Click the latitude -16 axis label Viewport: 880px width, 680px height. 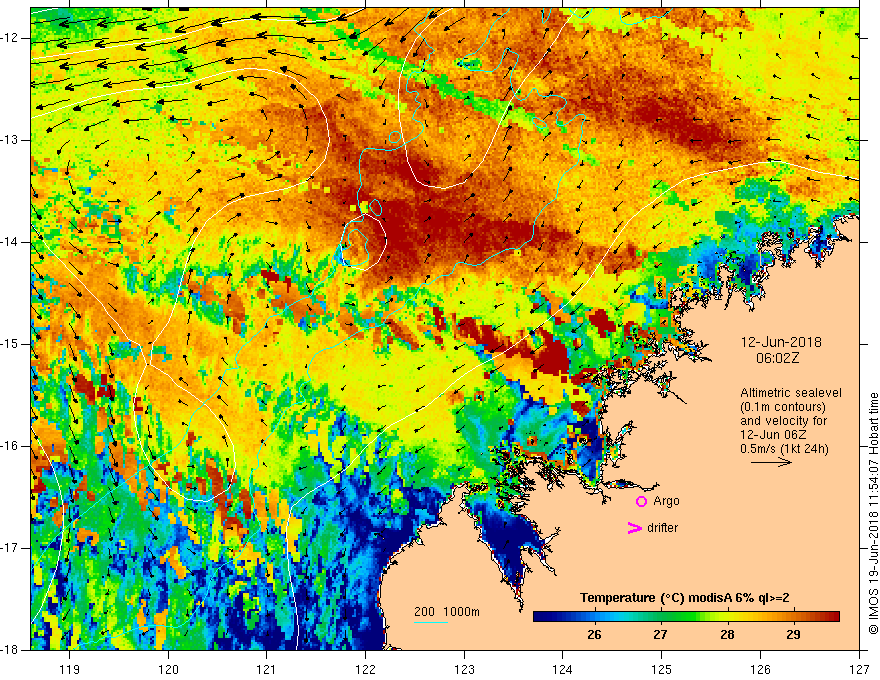tap(11, 446)
